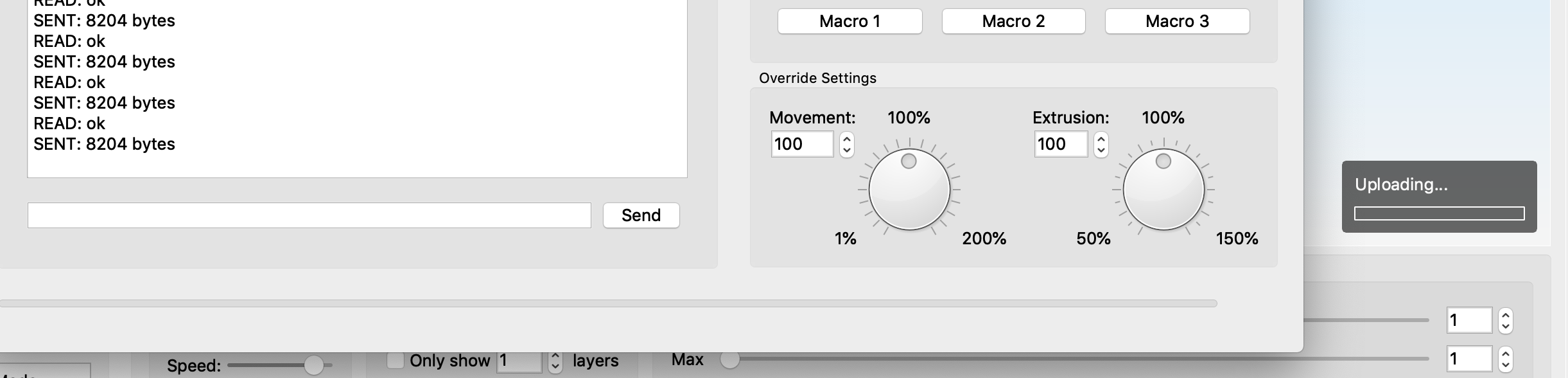This screenshot has height=378, width=1568.
Task: Click the Send command button
Action: (641, 215)
